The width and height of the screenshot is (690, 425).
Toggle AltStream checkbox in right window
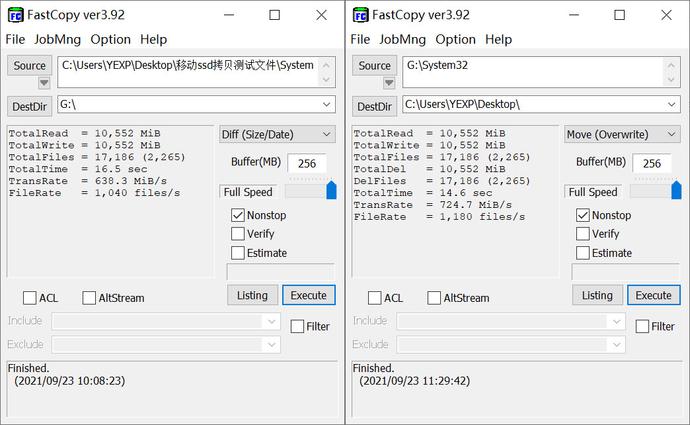434,298
